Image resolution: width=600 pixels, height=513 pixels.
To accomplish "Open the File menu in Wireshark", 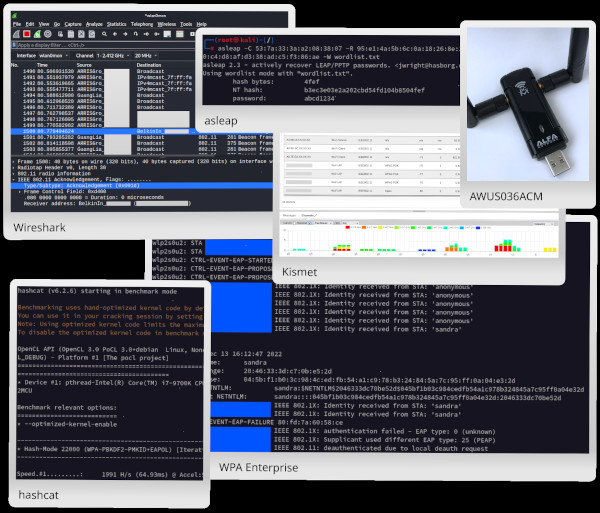I will pyautogui.click(x=17, y=24).
